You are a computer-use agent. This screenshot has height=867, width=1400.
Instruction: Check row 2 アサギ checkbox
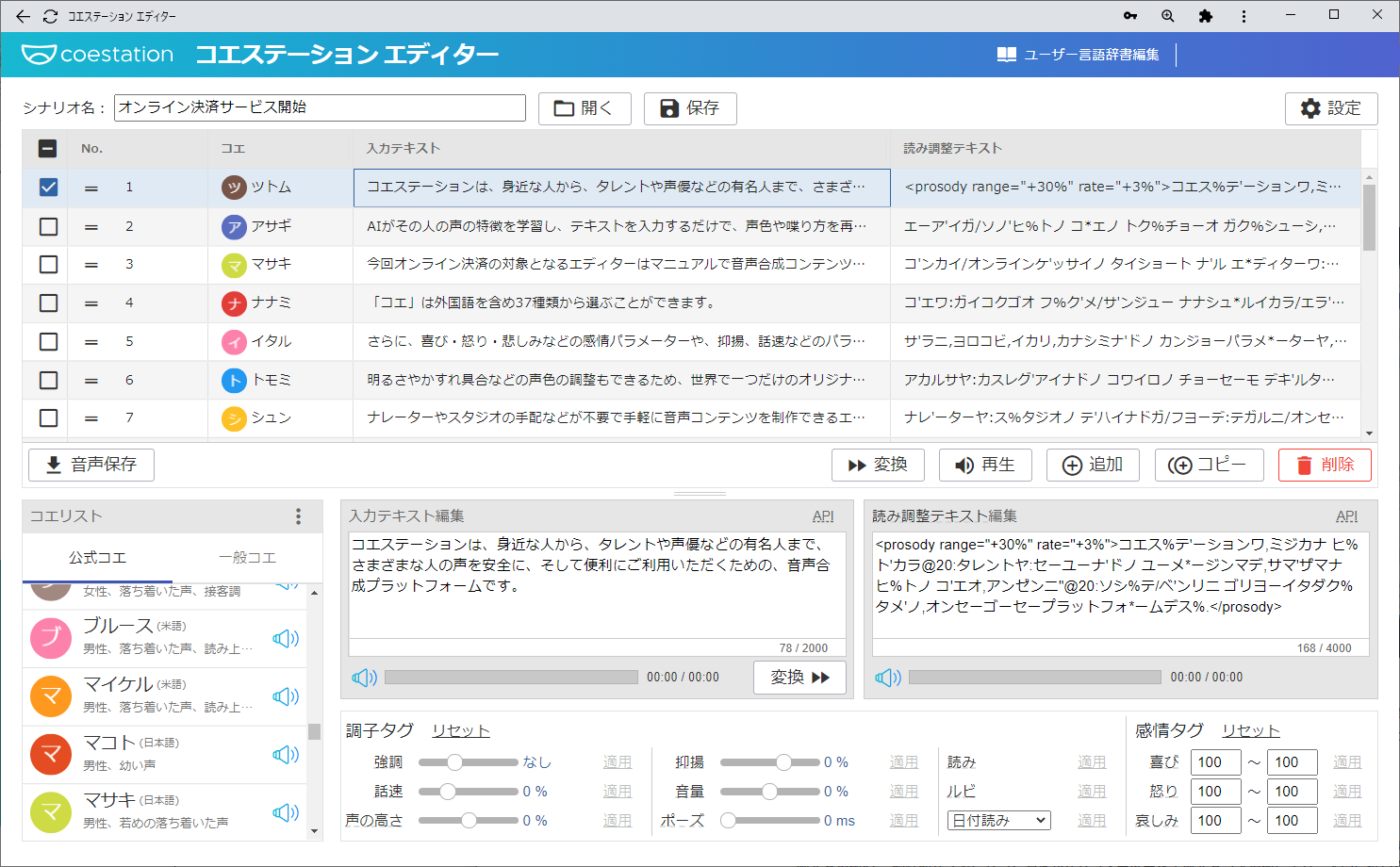click(48, 226)
